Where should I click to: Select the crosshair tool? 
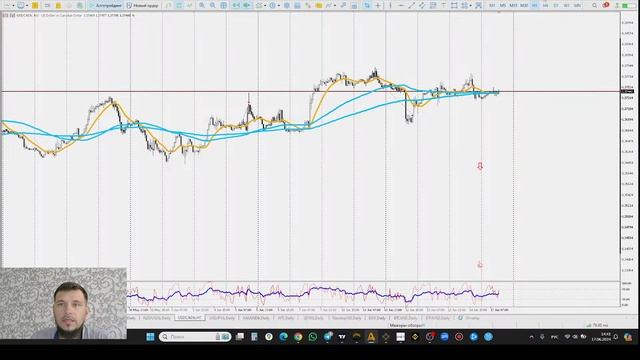378,5
